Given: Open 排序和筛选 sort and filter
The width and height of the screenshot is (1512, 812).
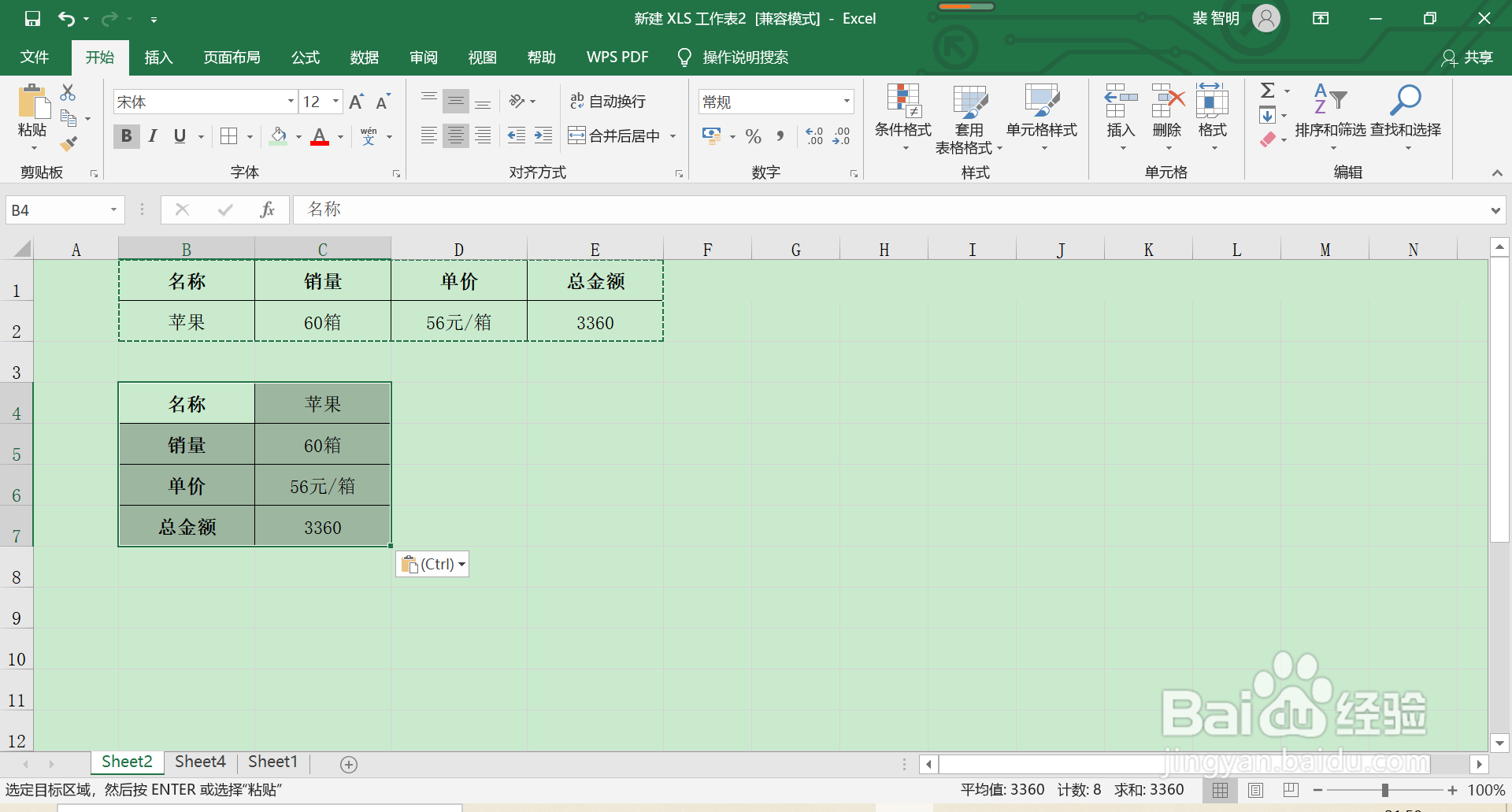Looking at the screenshot, I should [x=1331, y=118].
